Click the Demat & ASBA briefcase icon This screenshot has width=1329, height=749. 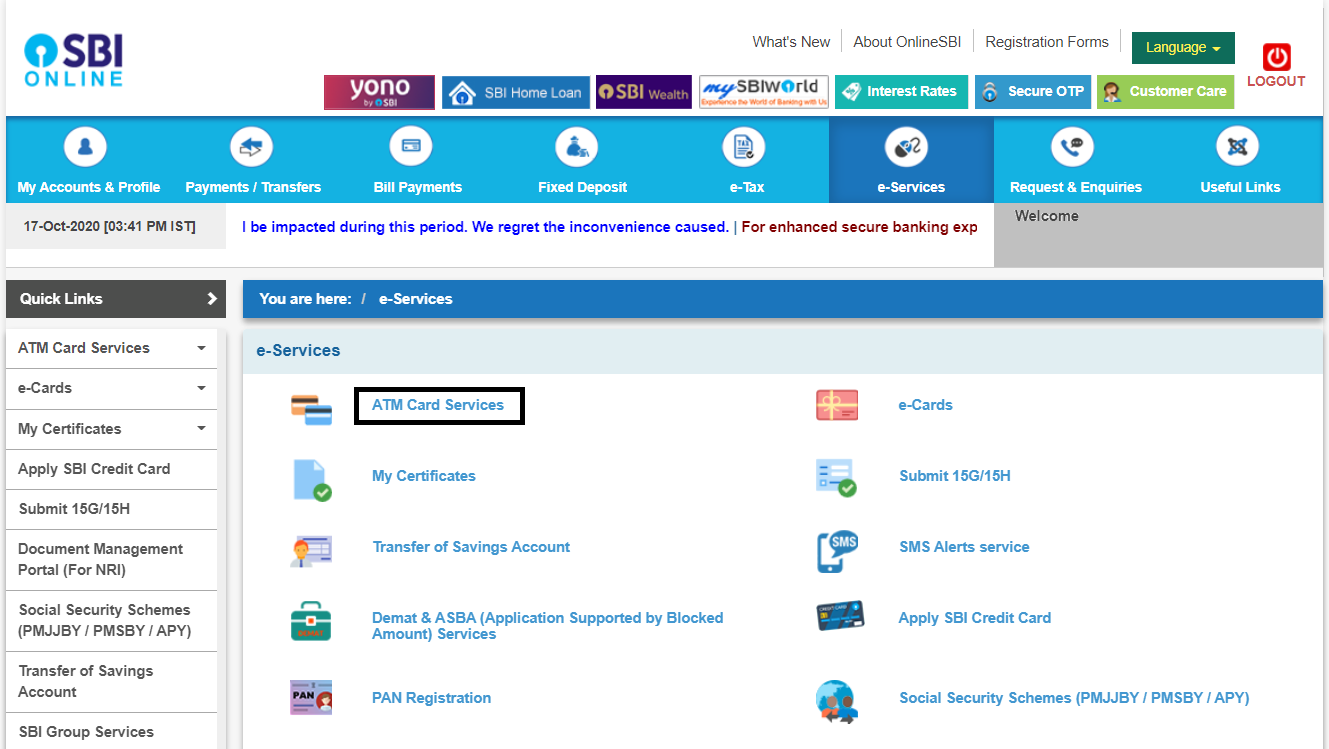pyautogui.click(x=311, y=621)
